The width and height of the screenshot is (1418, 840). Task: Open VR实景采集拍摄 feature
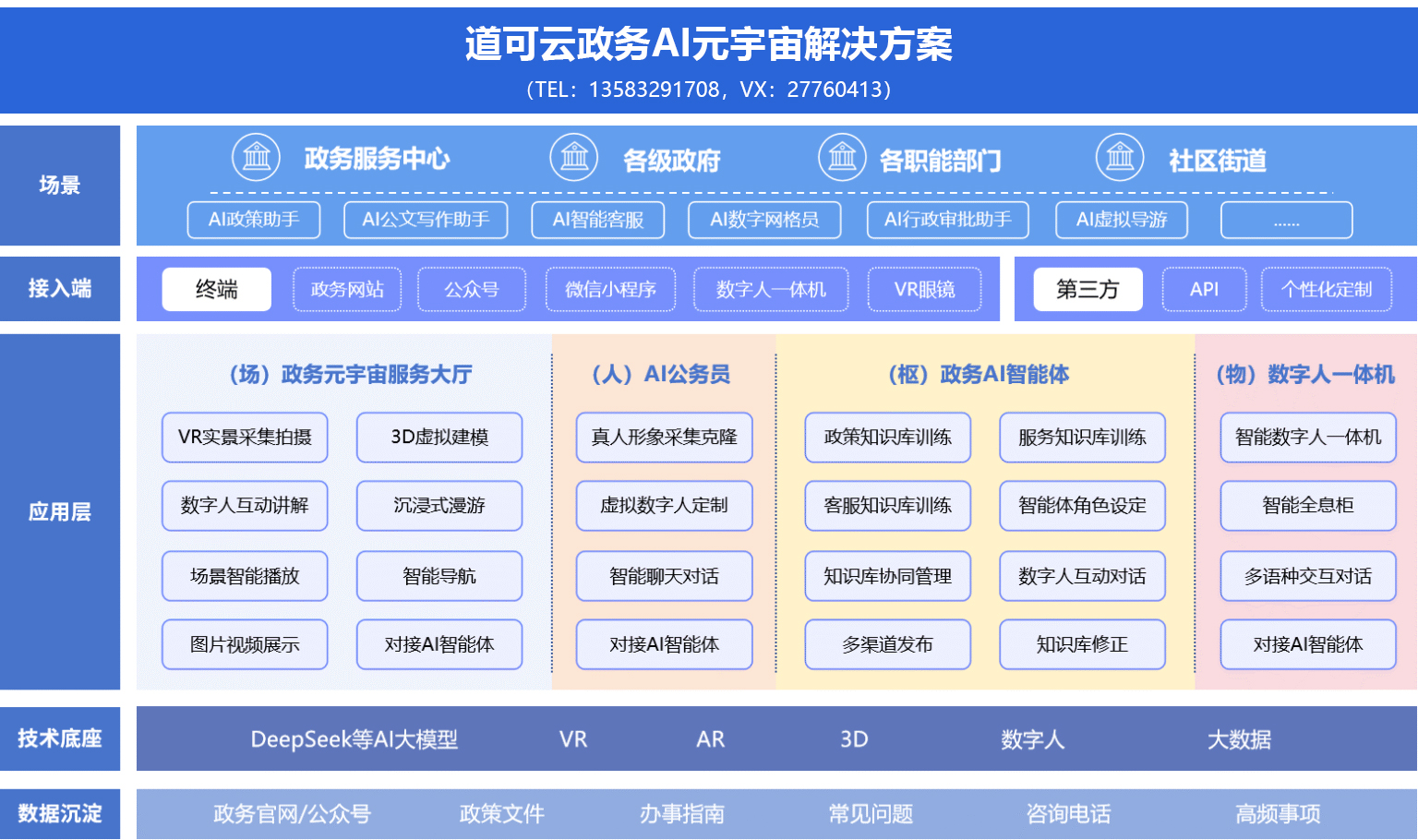tap(245, 438)
